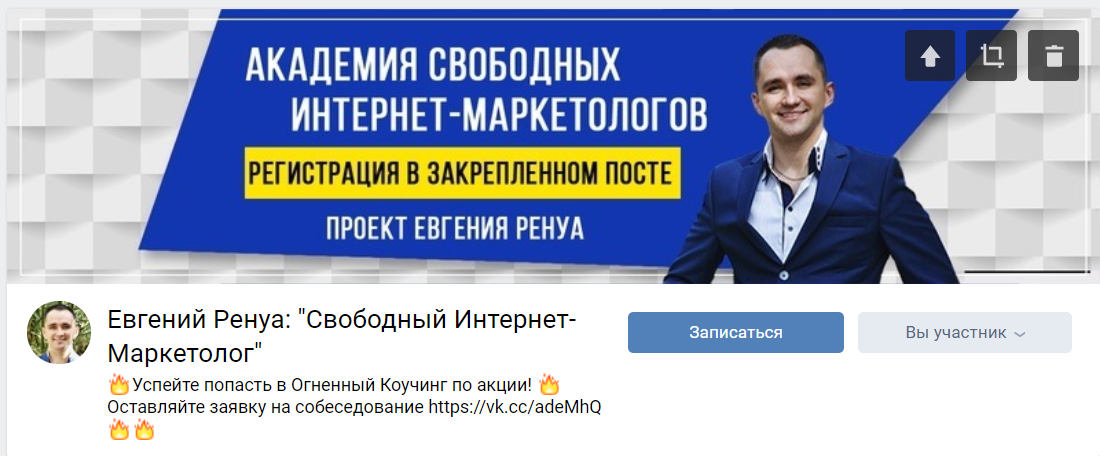Click the second fire emoji on last line
1100x456 pixels.
click(x=144, y=429)
